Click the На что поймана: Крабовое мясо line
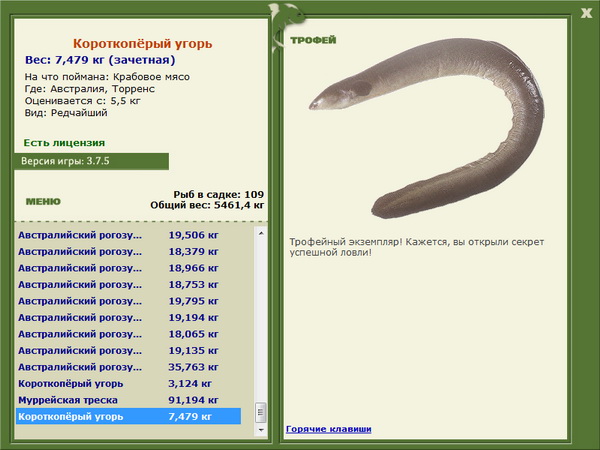The height and width of the screenshot is (450, 600). click(107, 77)
